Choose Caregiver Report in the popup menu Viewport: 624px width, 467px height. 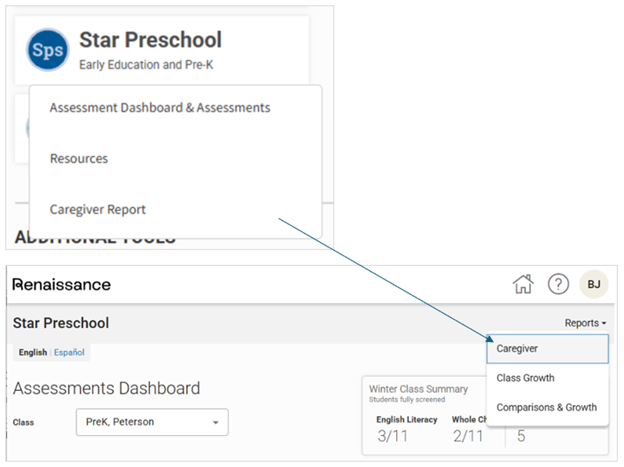(x=98, y=209)
